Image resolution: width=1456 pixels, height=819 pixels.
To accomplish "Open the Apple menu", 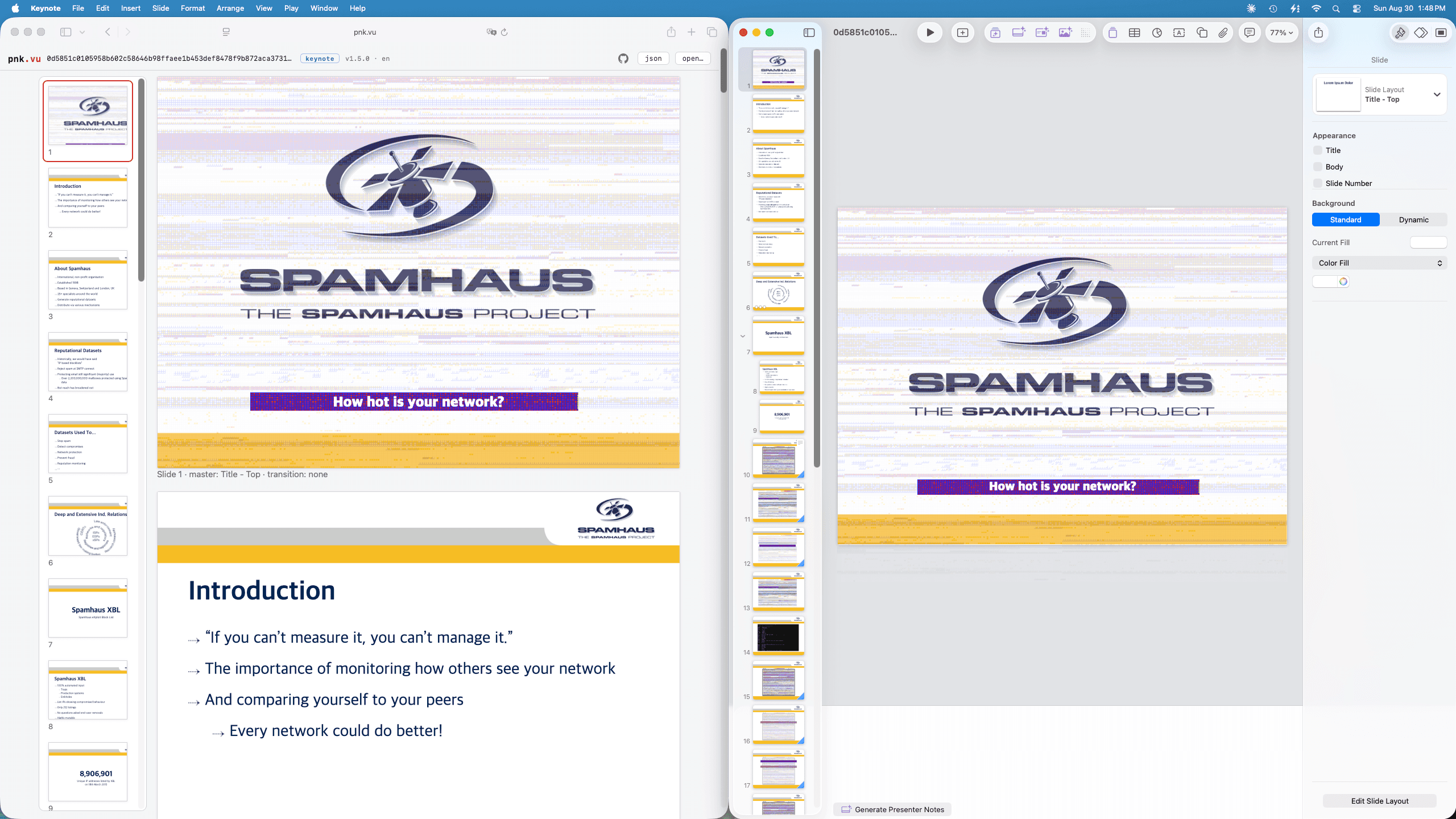I will [15, 8].
